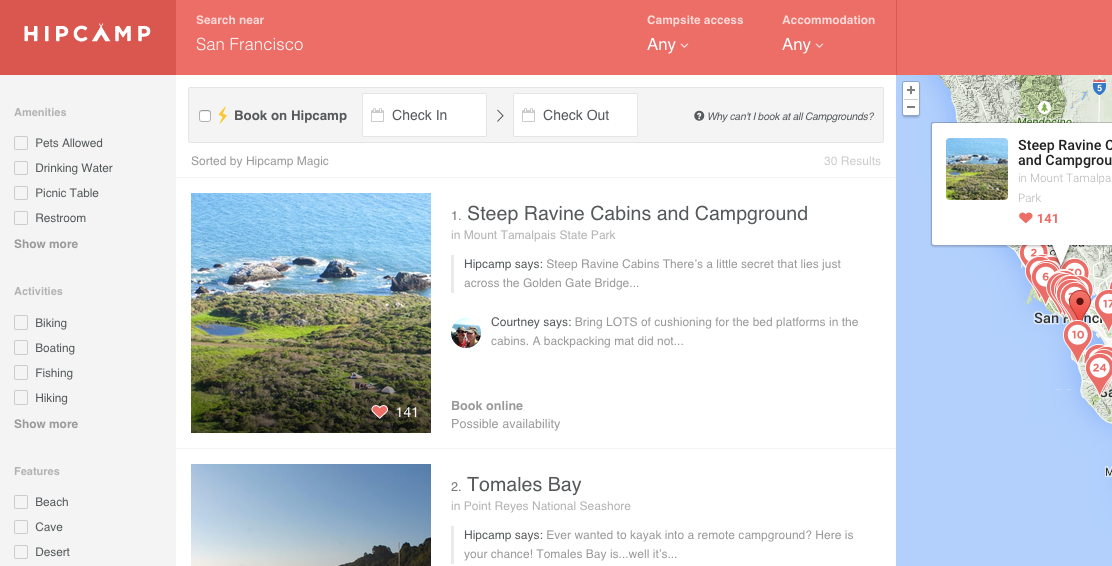Zoom out on the map
This screenshot has width=1112, height=566.
pyautogui.click(x=911, y=108)
